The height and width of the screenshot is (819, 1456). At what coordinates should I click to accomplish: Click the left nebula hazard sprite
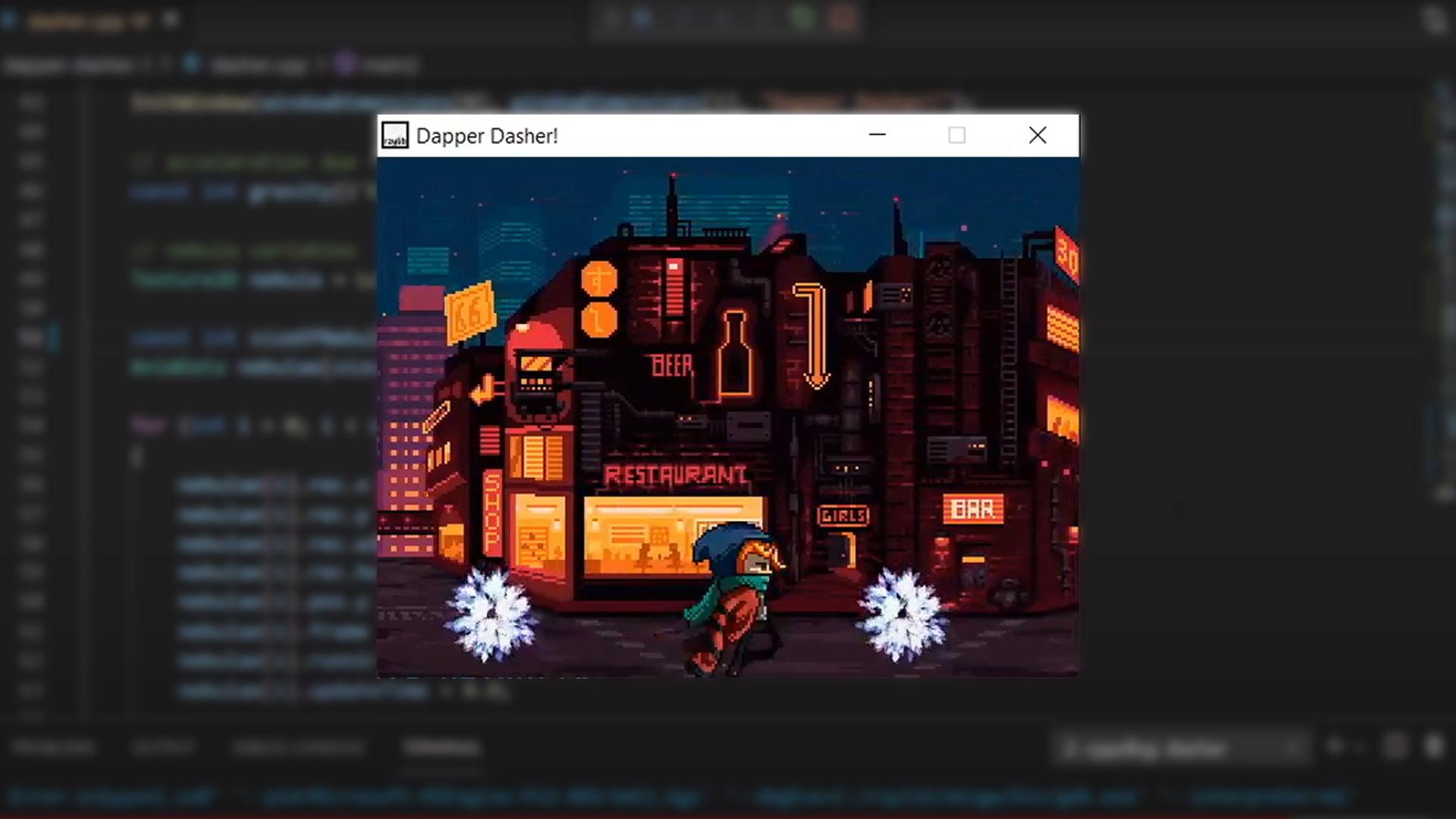(x=489, y=613)
